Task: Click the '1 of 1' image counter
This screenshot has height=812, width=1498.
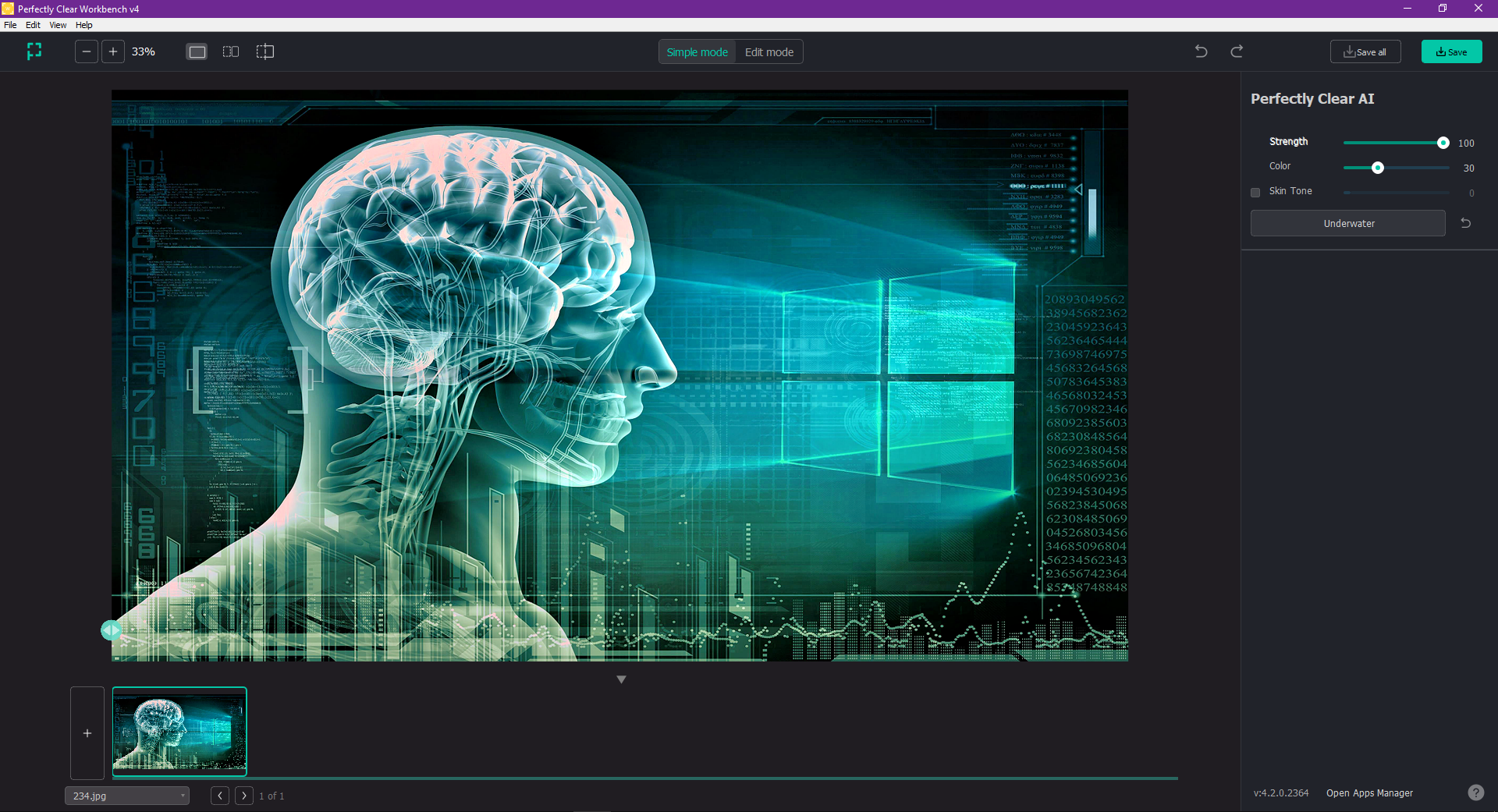Action: 272,796
